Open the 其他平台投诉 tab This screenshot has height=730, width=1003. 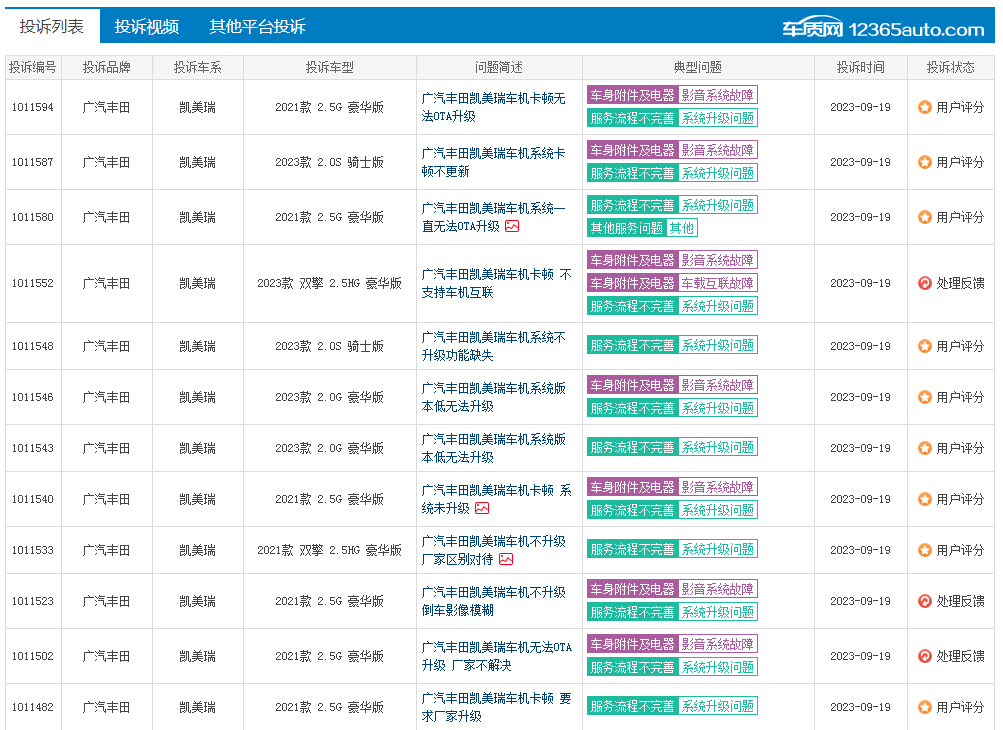(257, 26)
